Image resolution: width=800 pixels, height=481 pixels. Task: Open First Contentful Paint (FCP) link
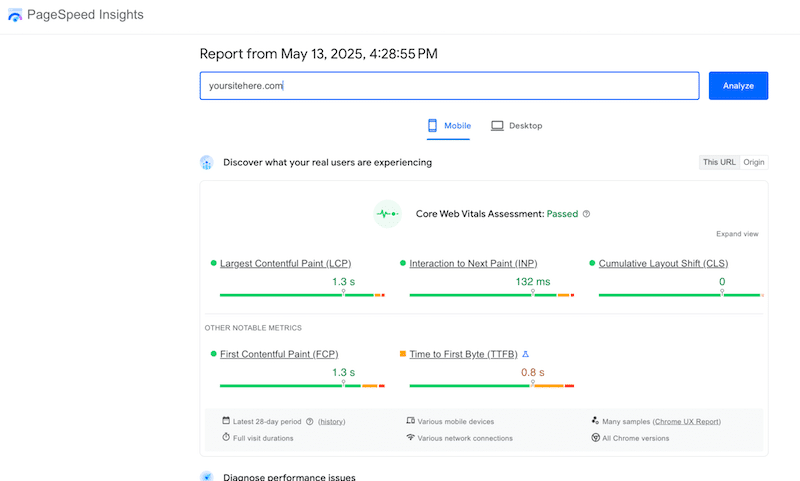279,355
